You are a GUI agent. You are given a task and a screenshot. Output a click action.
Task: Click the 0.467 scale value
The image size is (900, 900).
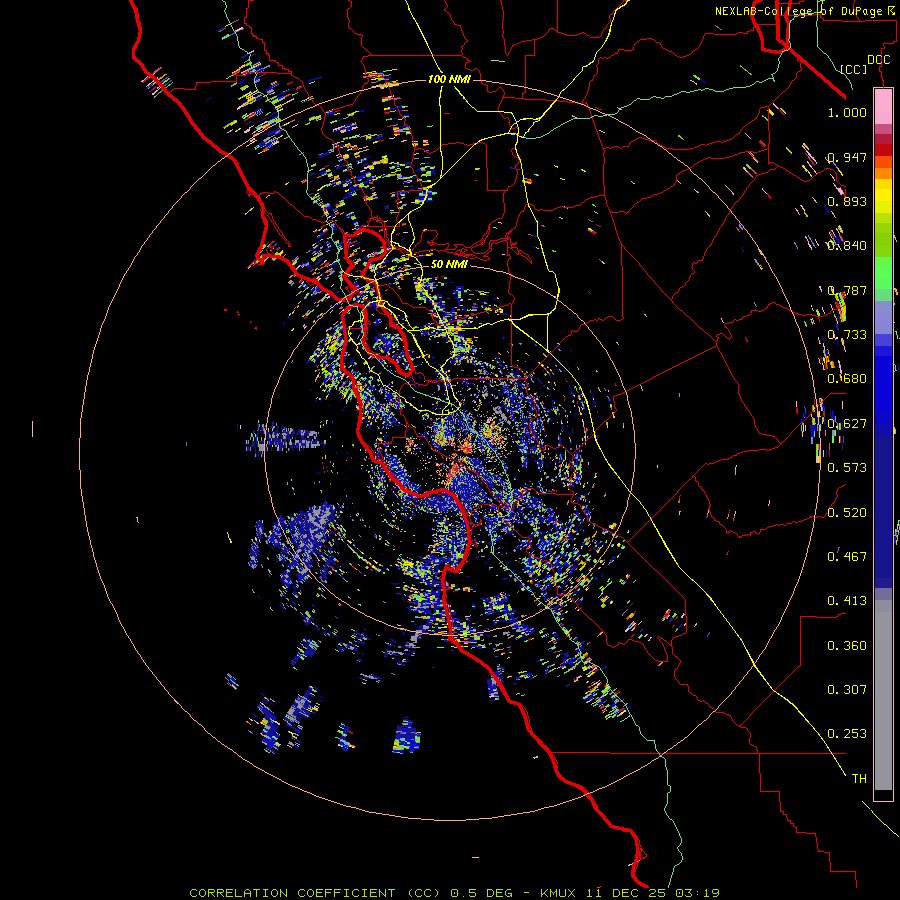click(x=847, y=557)
